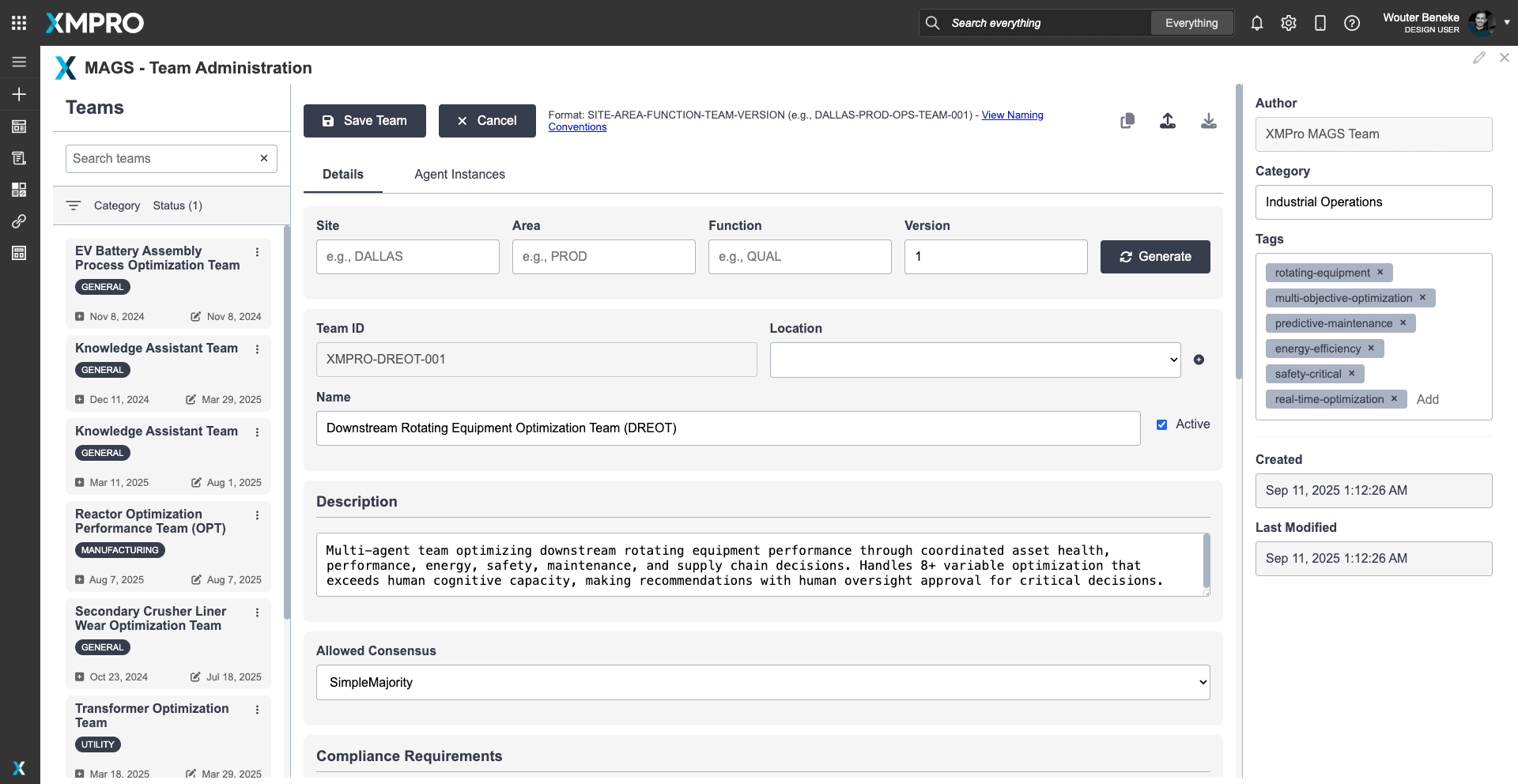
Task: Click the Search teams input field
Action: pos(164,159)
